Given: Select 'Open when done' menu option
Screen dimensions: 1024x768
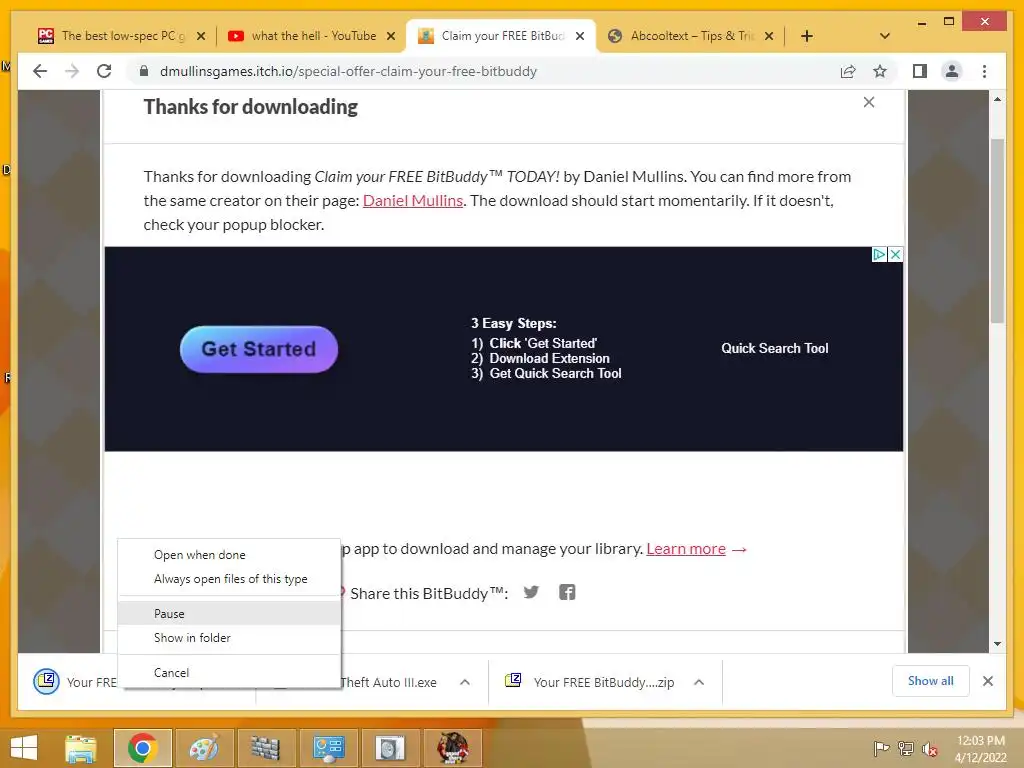Looking at the screenshot, I should (229, 554).
